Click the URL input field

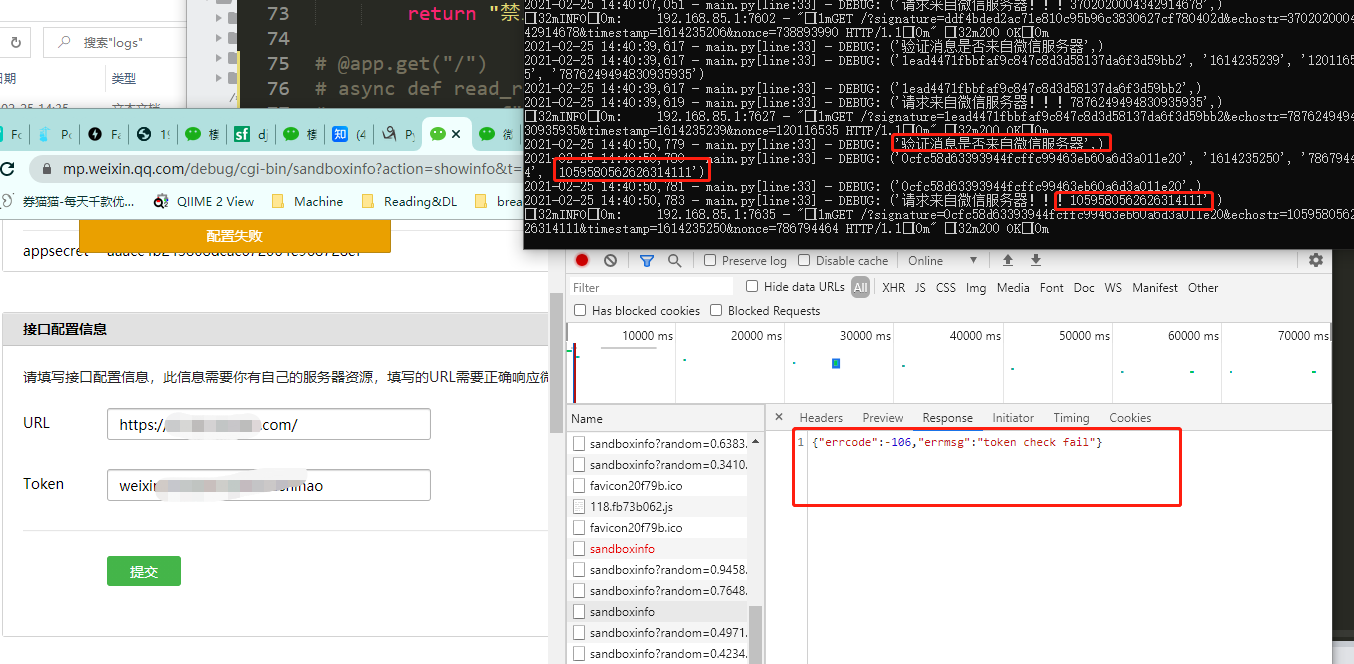point(267,424)
